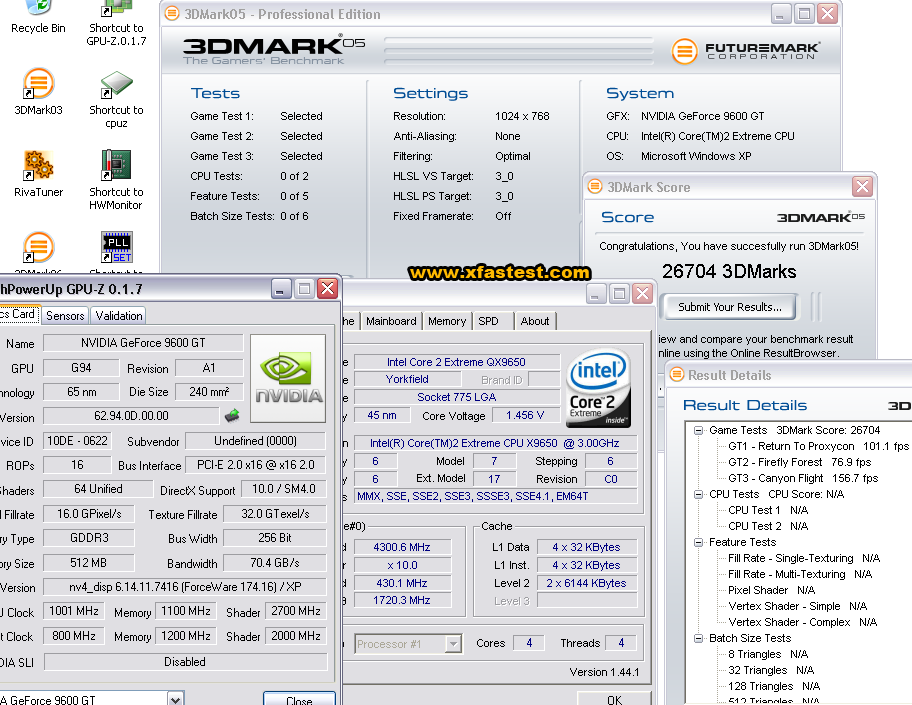Click the Bandwidth value 70.4 GB/s

(275, 562)
